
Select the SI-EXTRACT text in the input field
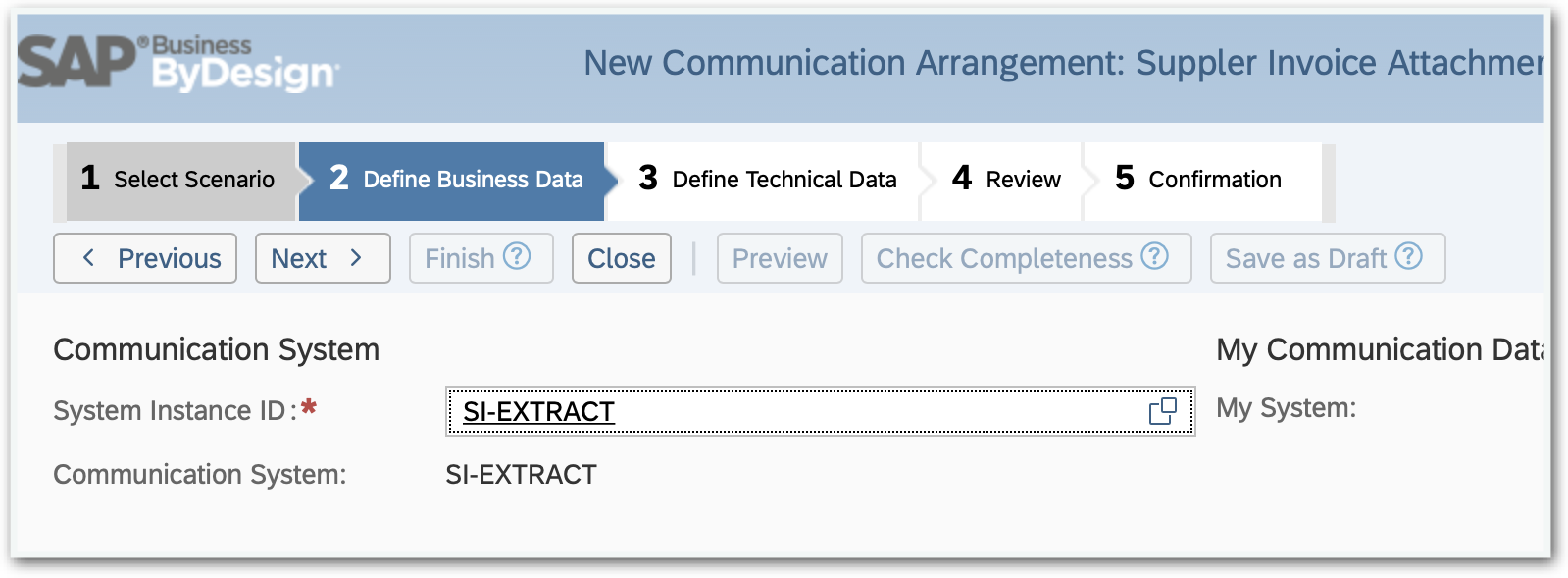pyautogui.click(x=538, y=412)
